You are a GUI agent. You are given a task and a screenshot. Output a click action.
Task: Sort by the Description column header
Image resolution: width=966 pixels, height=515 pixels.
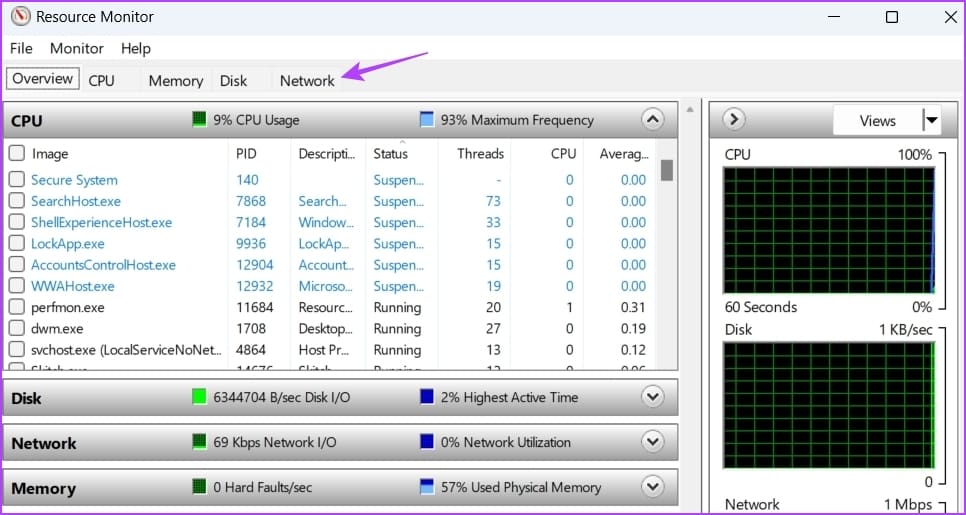click(328, 153)
